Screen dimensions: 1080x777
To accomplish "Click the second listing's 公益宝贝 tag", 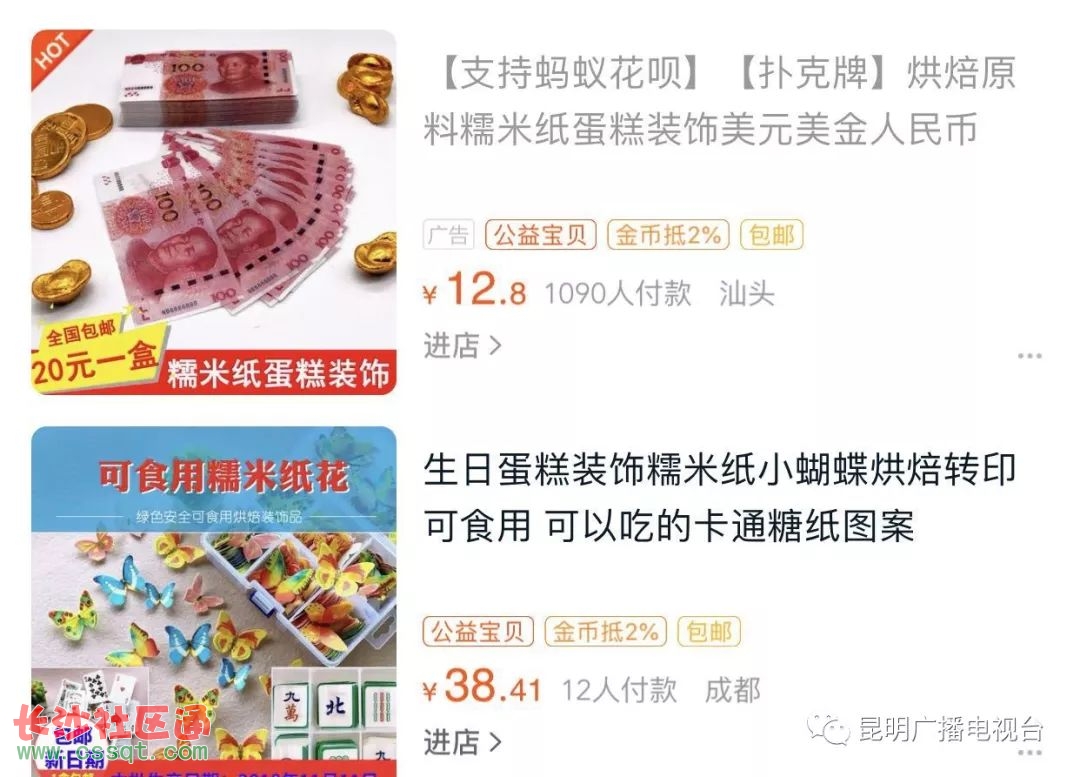I will (478, 632).
